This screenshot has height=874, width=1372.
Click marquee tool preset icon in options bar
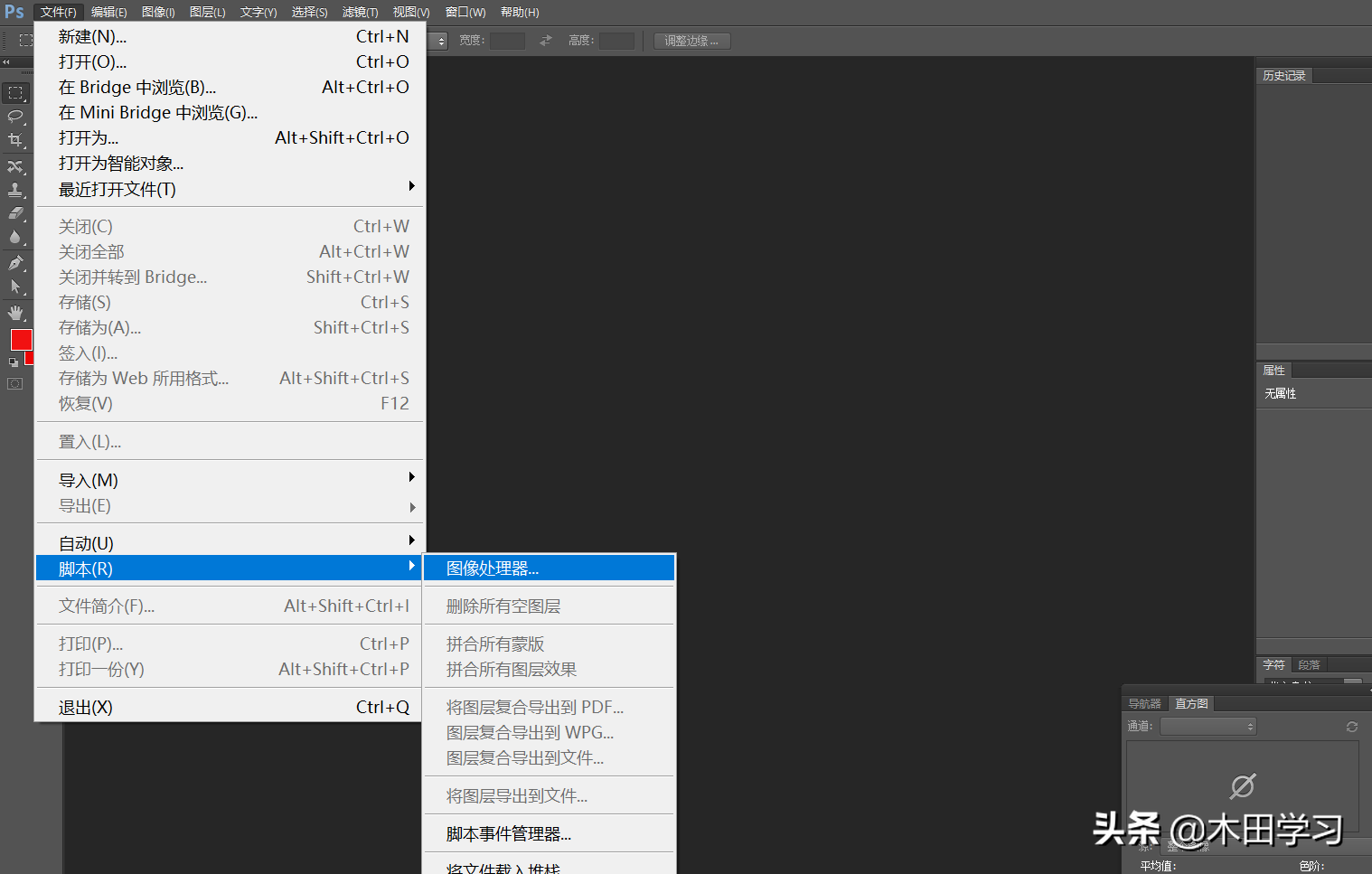25,41
